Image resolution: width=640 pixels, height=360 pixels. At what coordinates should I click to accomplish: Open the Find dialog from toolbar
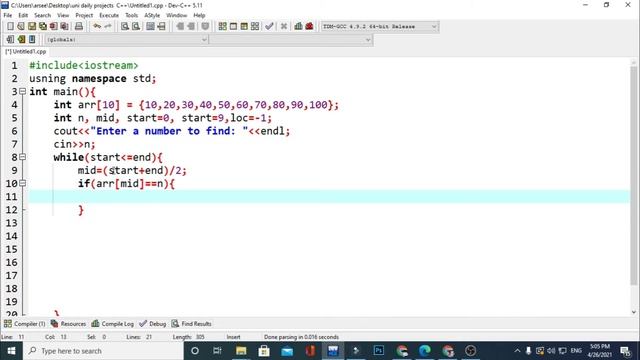(x=125, y=27)
